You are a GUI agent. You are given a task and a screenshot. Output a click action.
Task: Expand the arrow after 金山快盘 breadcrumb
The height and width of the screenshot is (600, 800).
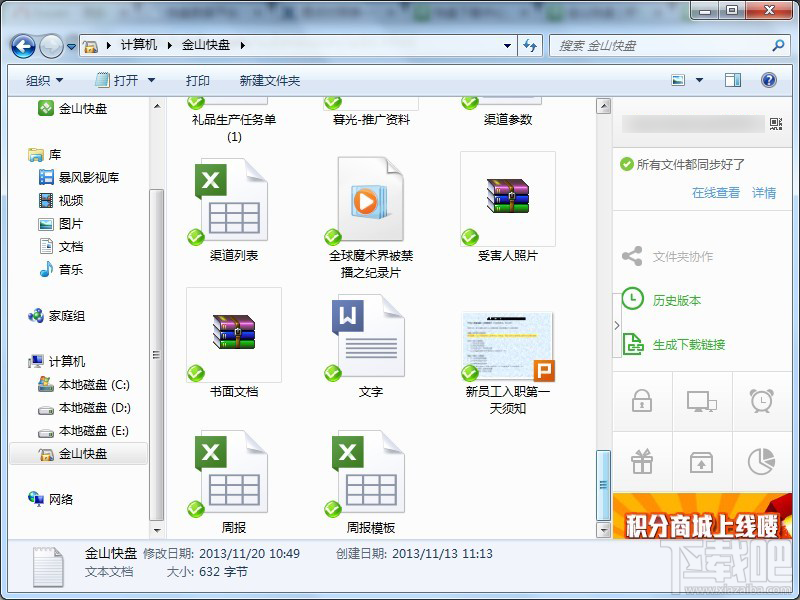click(x=243, y=45)
